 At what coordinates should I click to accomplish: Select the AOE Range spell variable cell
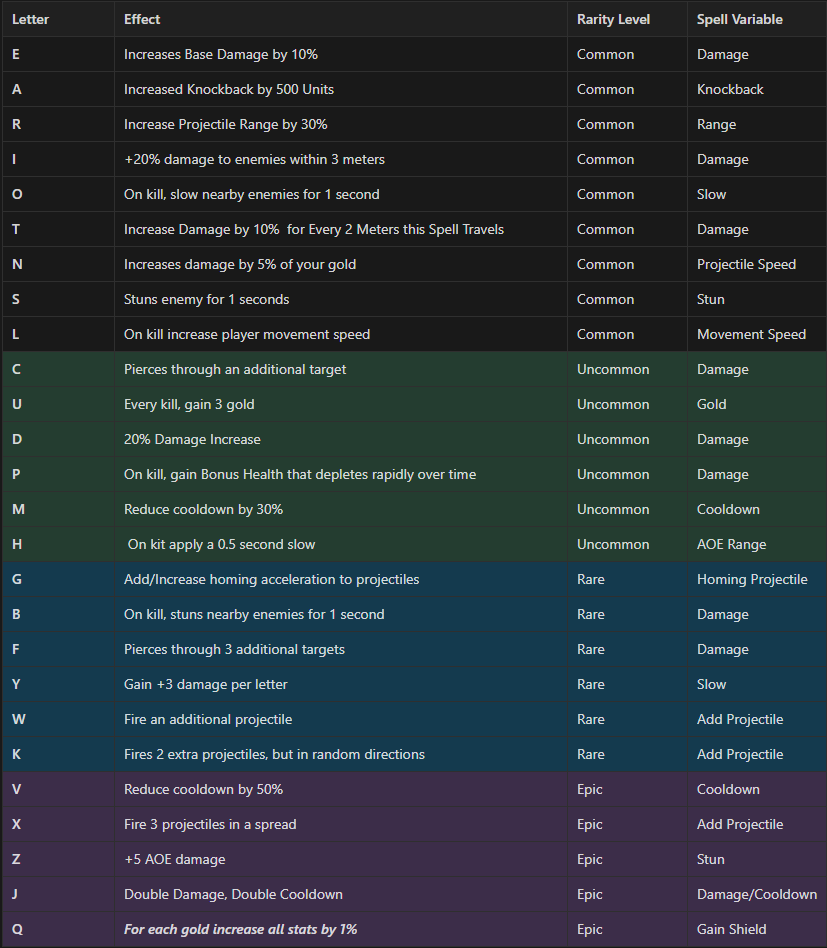[x=731, y=544]
